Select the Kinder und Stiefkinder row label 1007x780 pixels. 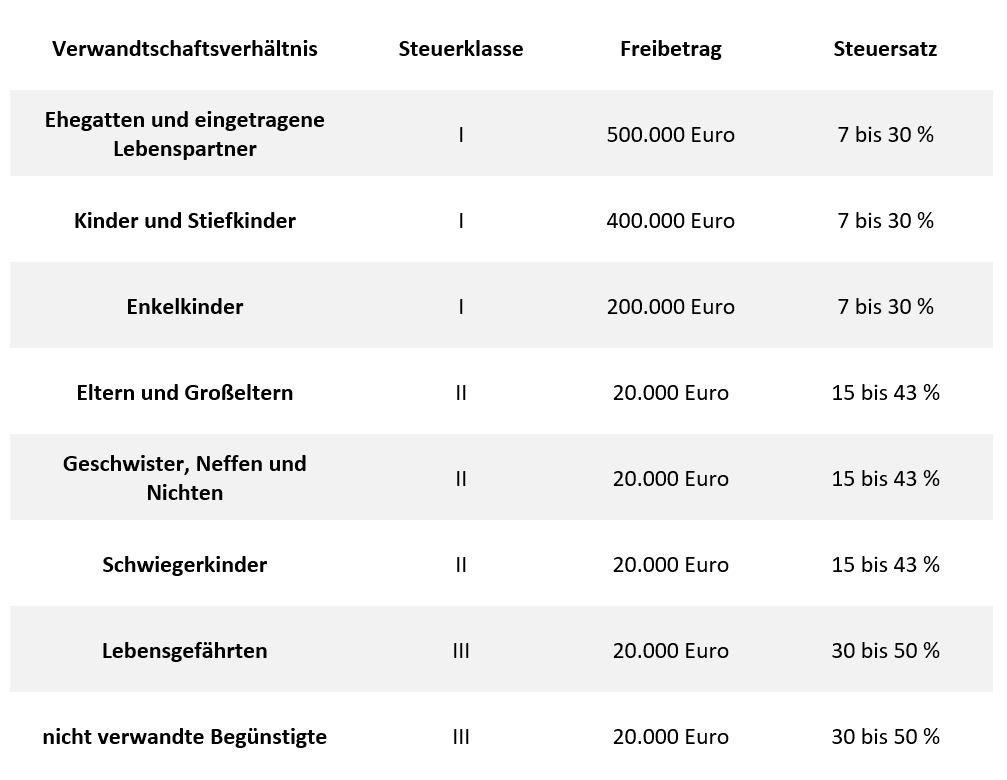coord(185,221)
